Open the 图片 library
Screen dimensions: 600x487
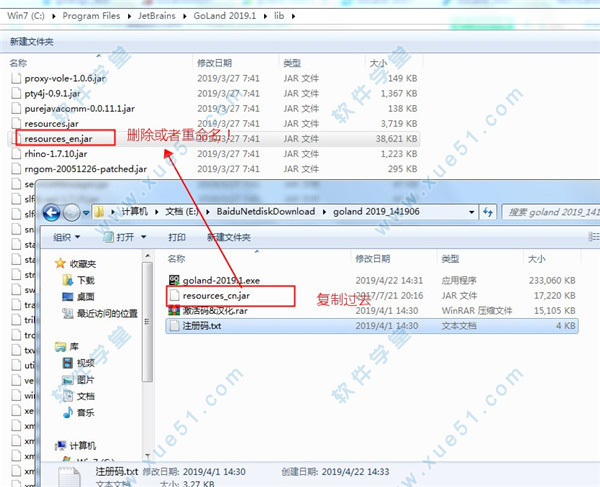78,380
